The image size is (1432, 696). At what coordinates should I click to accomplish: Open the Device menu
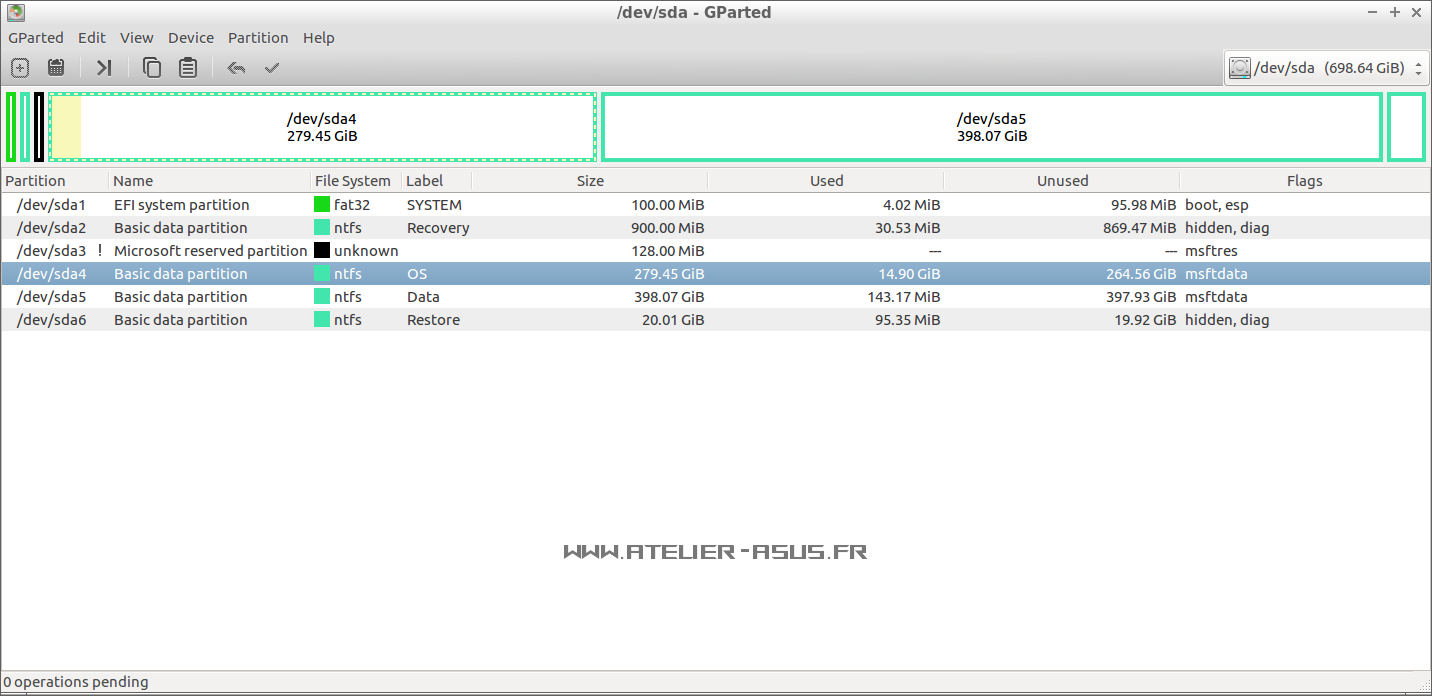click(x=190, y=38)
